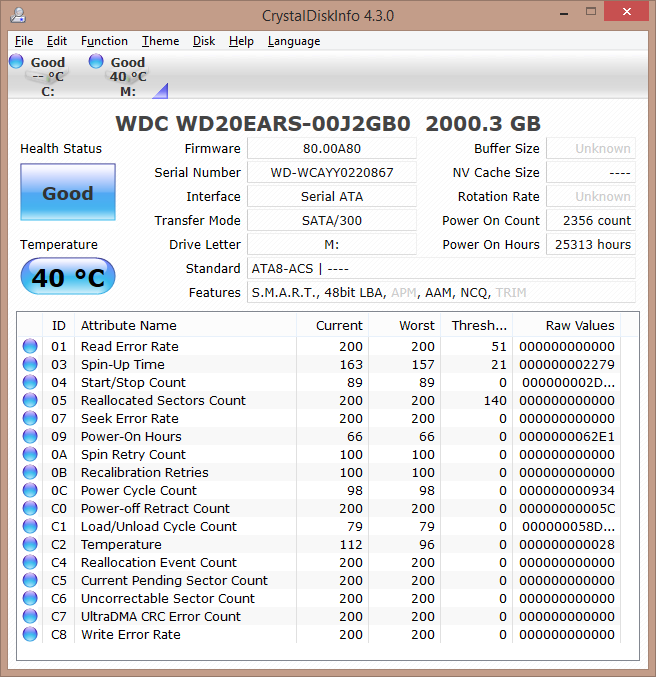Click status orb for Power-On Hours row
Image resolution: width=656 pixels, height=677 pixels.
30,437
